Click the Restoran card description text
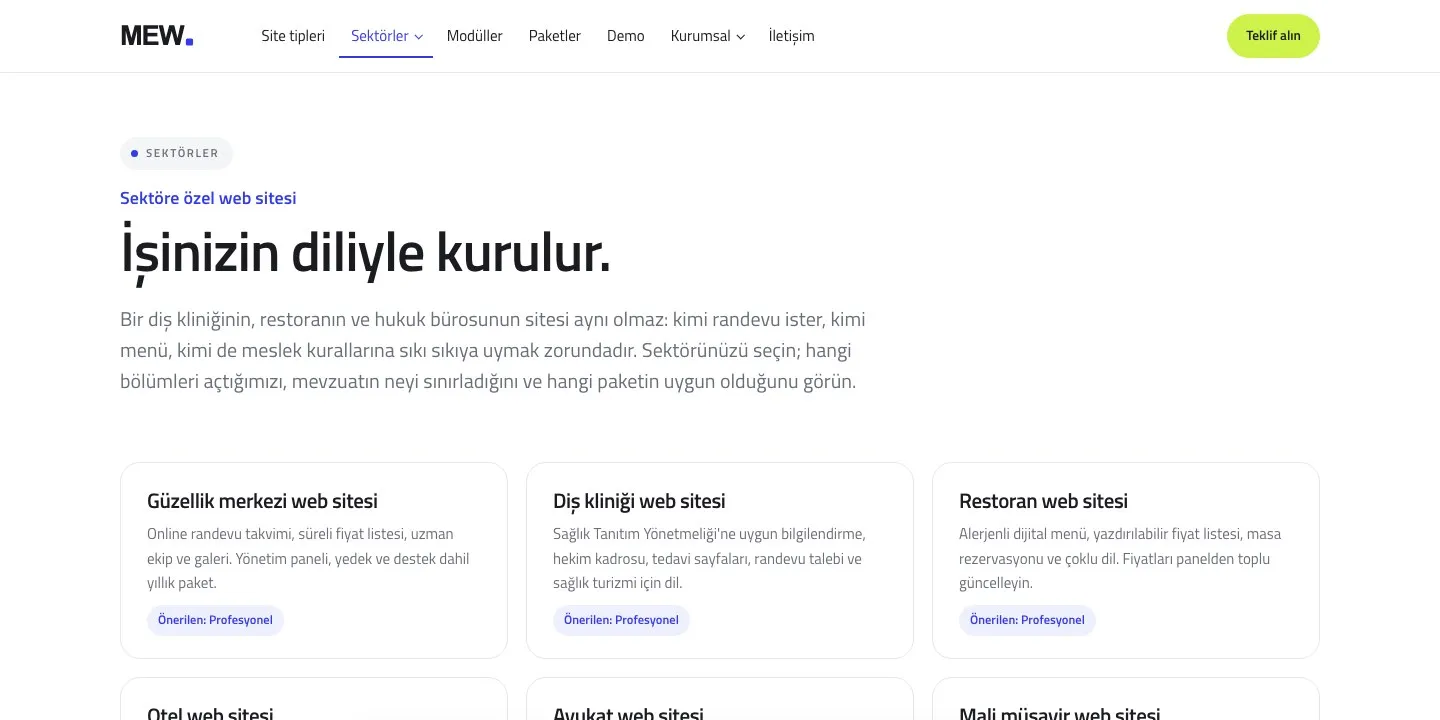Image resolution: width=1440 pixels, height=720 pixels. click(1120, 558)
